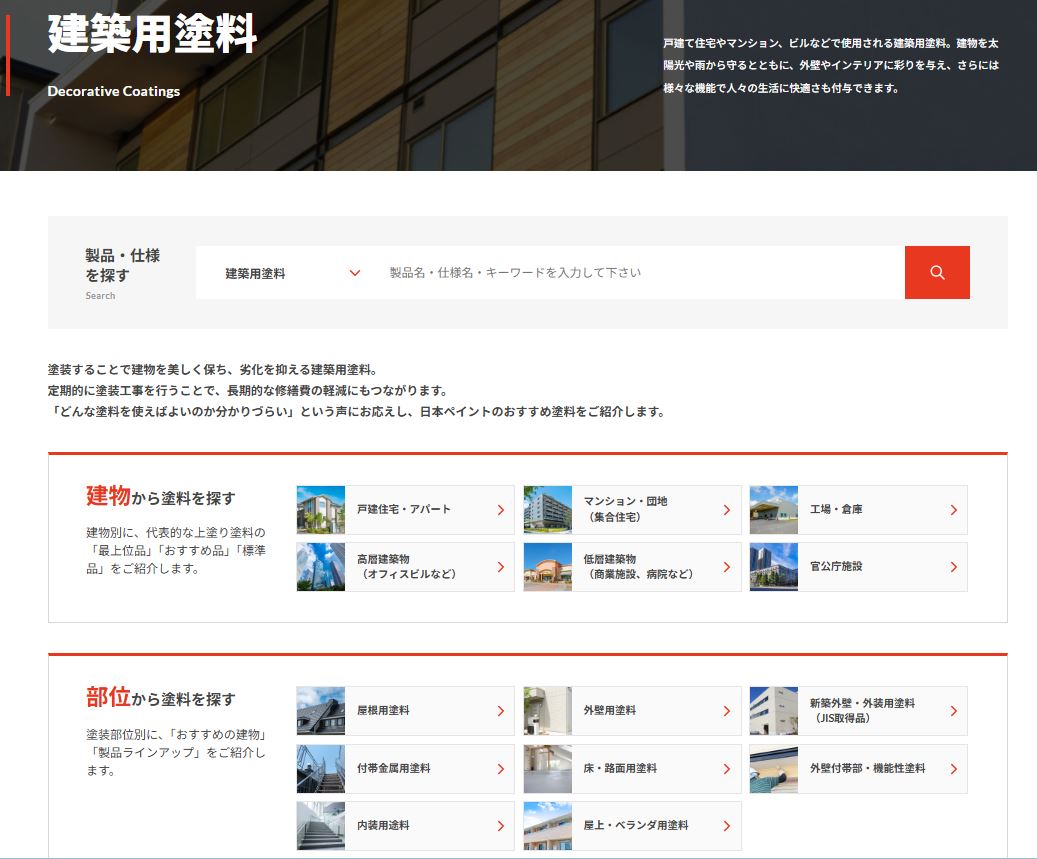Open the 建築用塗料 category dropdown
This screenshot has width=1037, height=859.
pyautogui.click(x=290, y=273)
